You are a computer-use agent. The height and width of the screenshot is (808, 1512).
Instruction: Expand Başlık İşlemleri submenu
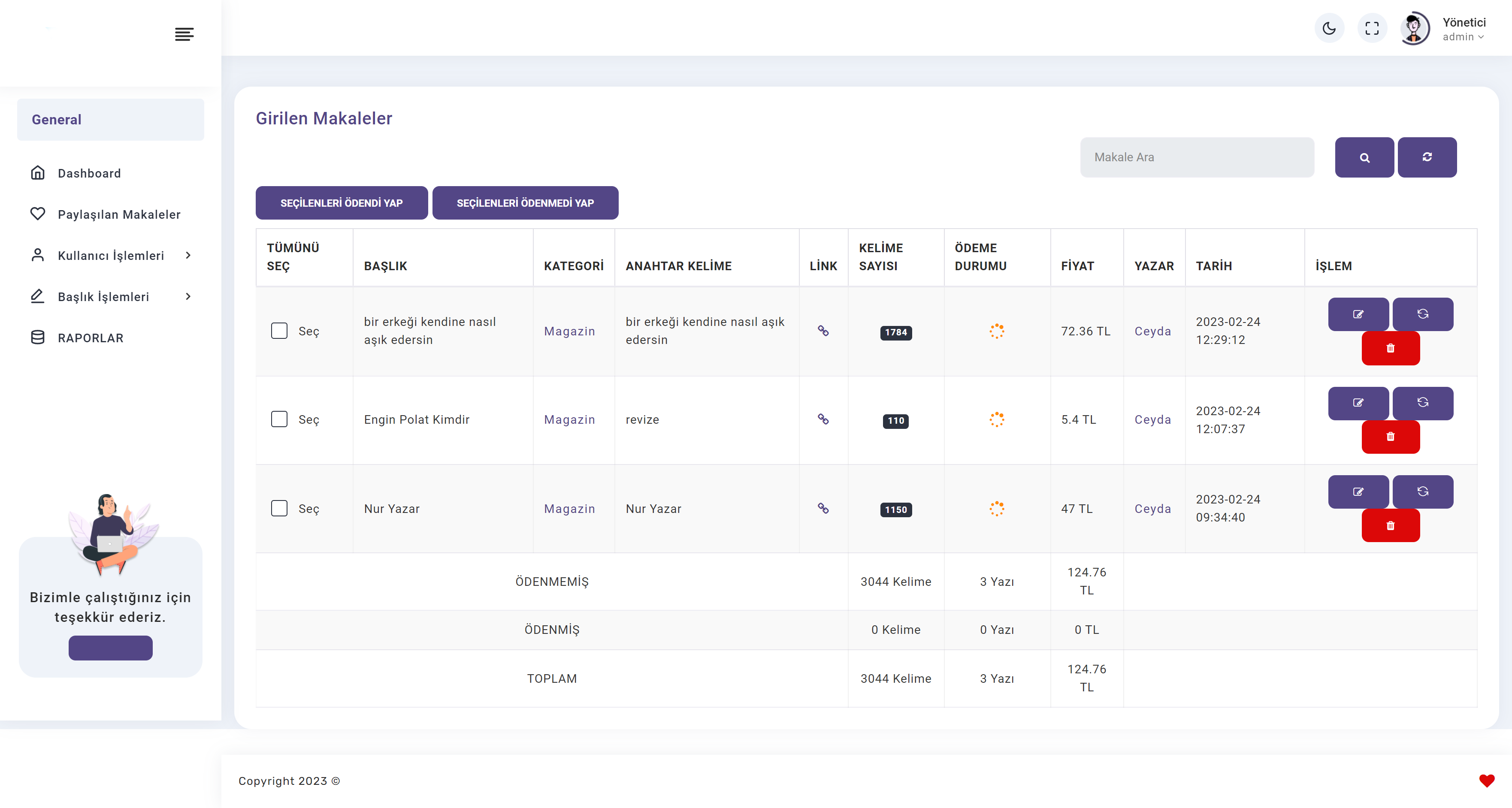click(x=111, y=296)
